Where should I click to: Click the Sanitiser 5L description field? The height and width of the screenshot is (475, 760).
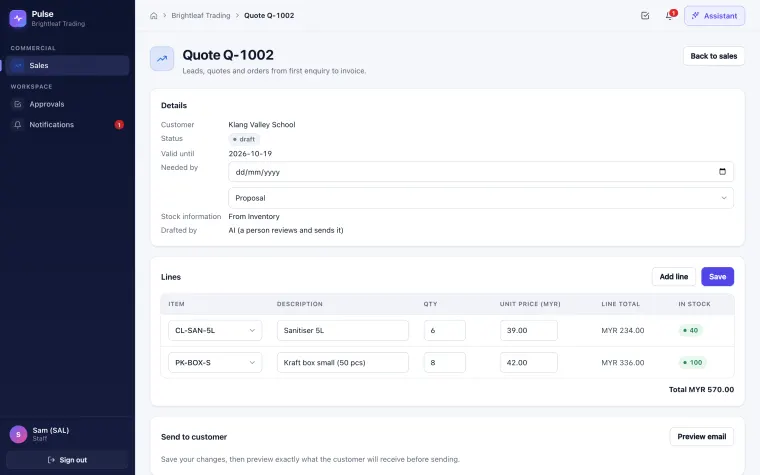coord(343,331)
